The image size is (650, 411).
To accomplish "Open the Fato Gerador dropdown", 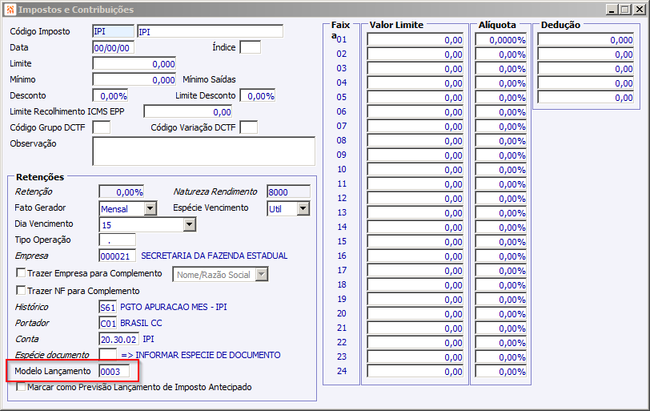I will pos(150,208).
